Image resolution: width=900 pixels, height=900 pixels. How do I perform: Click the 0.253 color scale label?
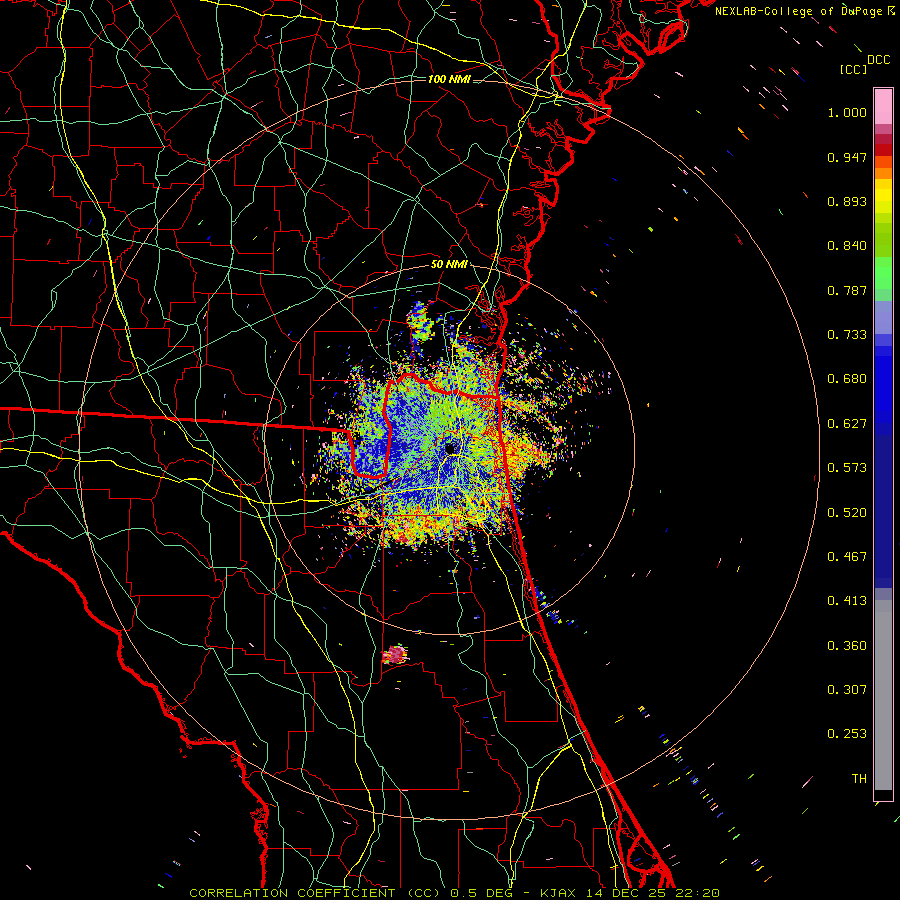[x=847, y=734]
